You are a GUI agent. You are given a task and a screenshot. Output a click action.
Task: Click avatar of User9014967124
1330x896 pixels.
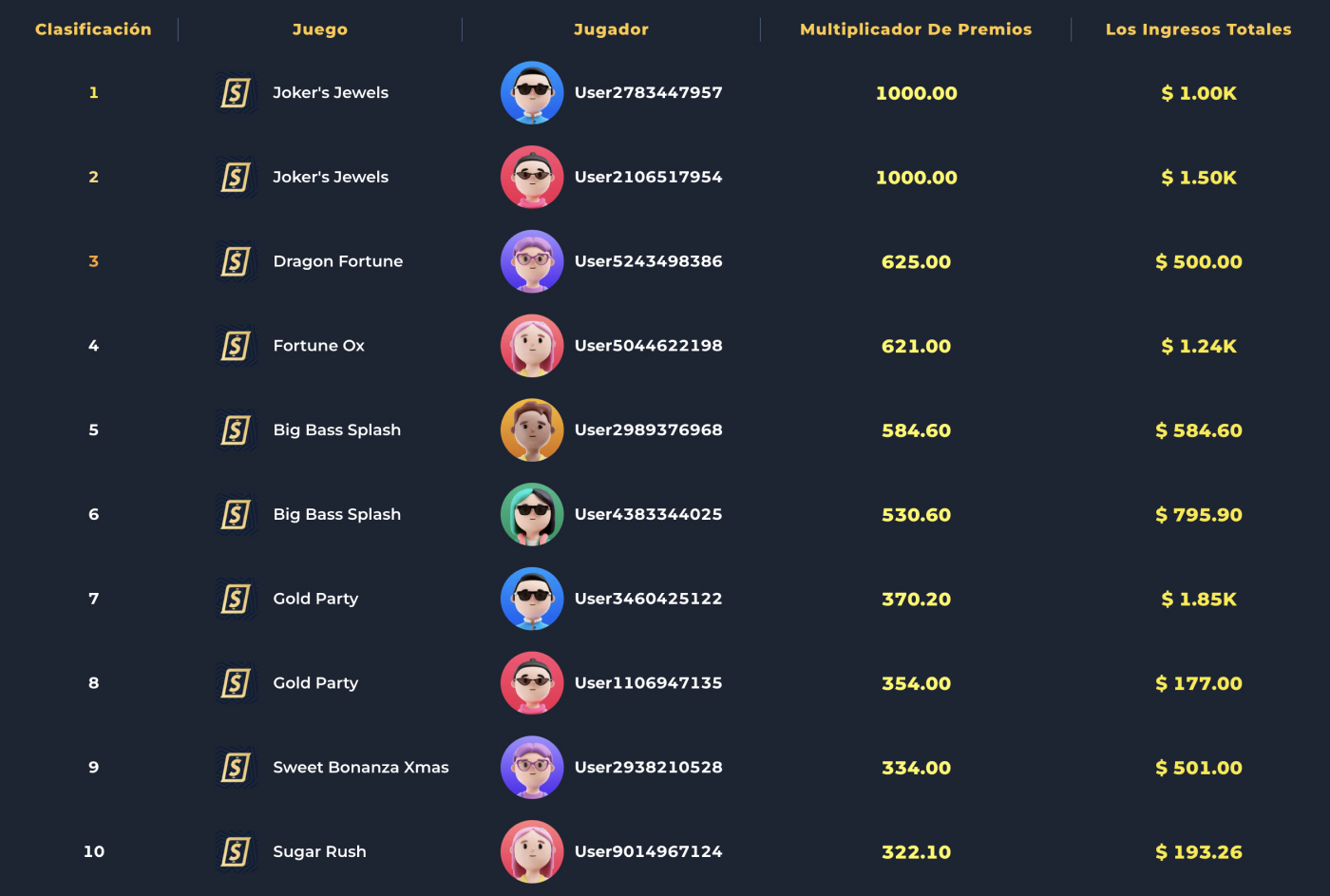(532, 851)
